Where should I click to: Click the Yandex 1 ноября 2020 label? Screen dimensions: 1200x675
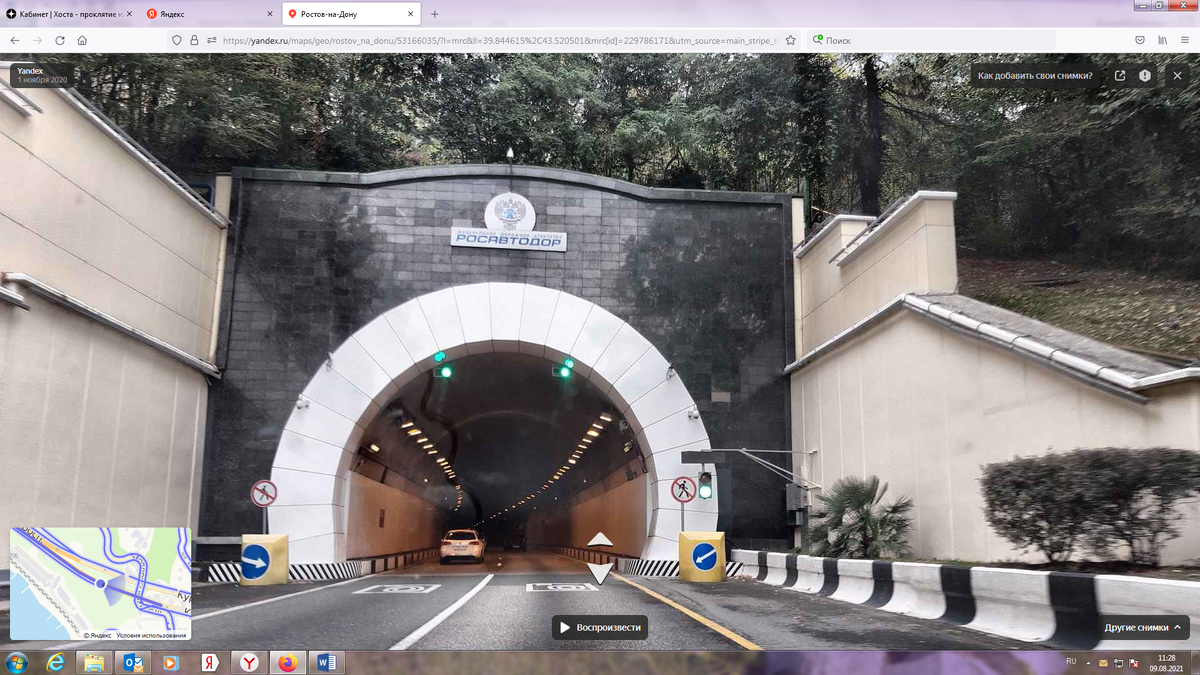tap(41, 75)
